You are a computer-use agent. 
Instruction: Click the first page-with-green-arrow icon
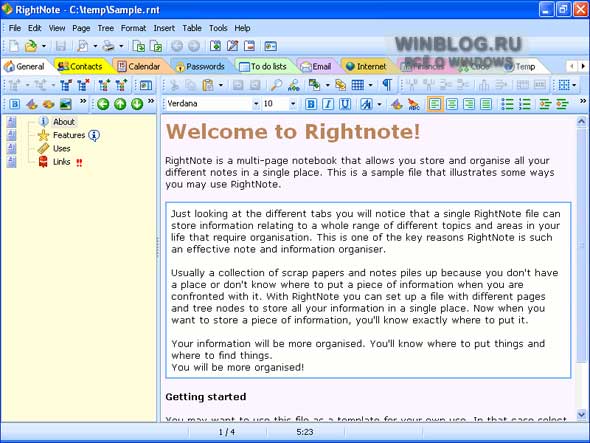pos(139,46)
